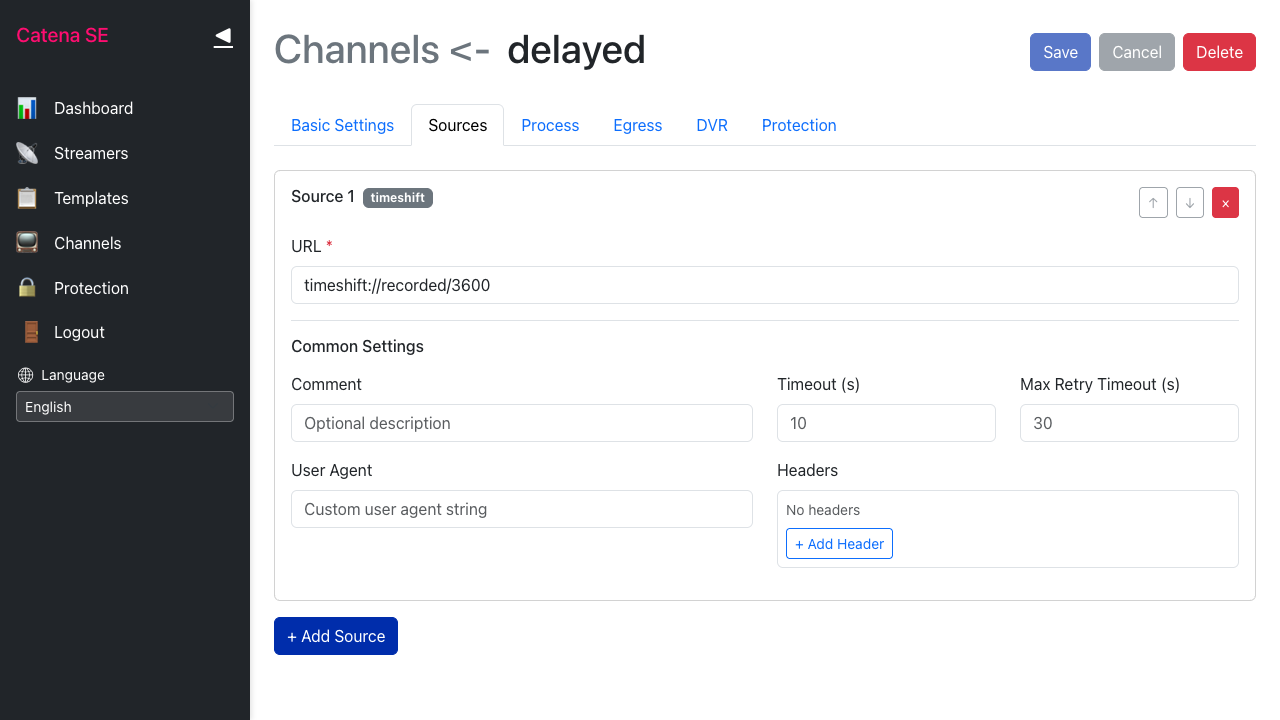Open the Dashboard via its sidebar icon
This screenshot has height=720, width=1280.
[x=26, y=108]
